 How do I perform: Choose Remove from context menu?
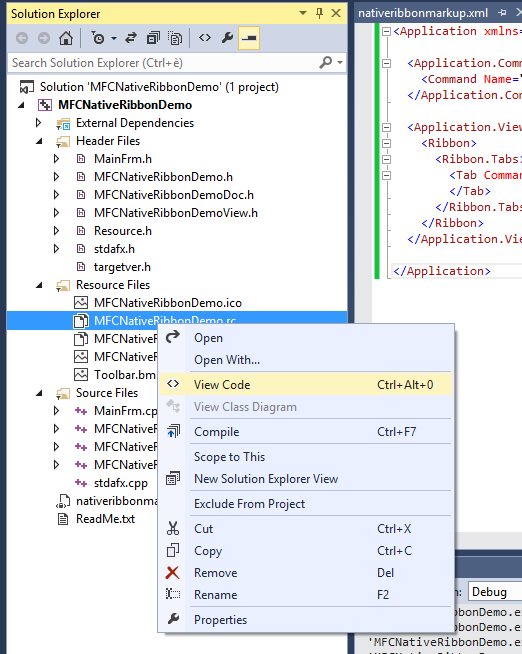306,573
